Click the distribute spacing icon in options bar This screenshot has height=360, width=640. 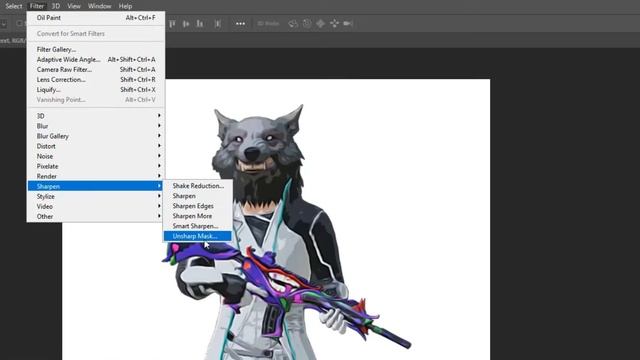(x=218, y=24)
